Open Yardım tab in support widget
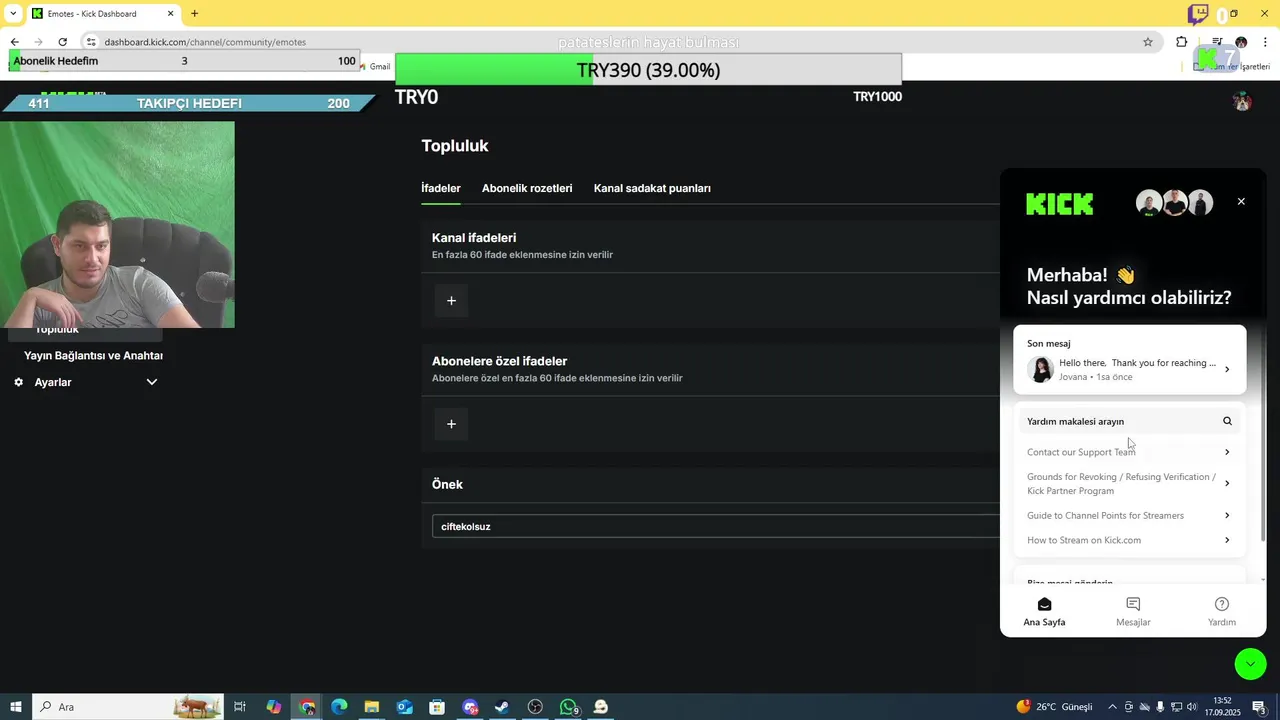Image resolution: width=1280 pixels, height=720 pixels. 1222,611
